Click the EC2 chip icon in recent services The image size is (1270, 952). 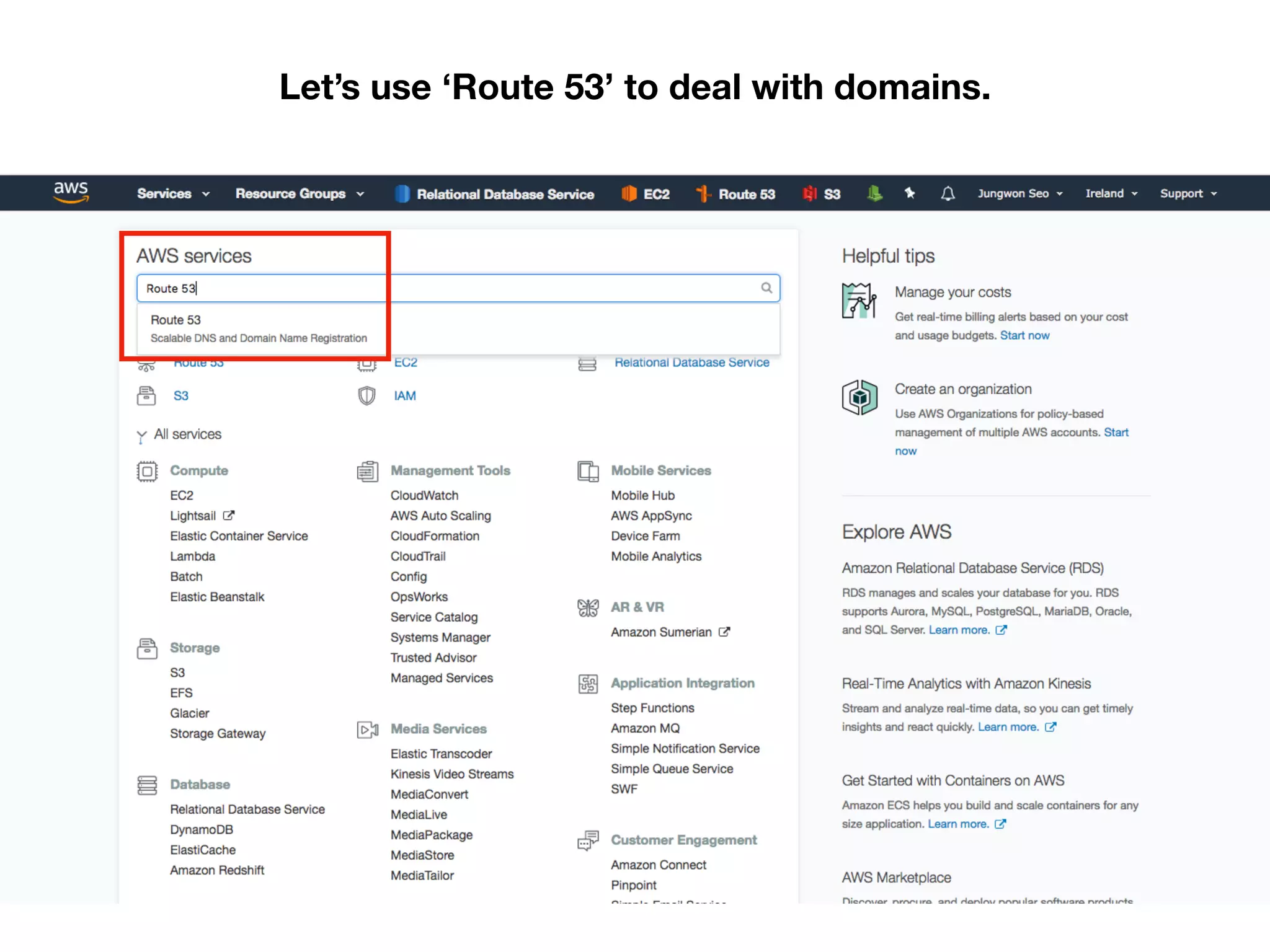click(x=367, y=364)
